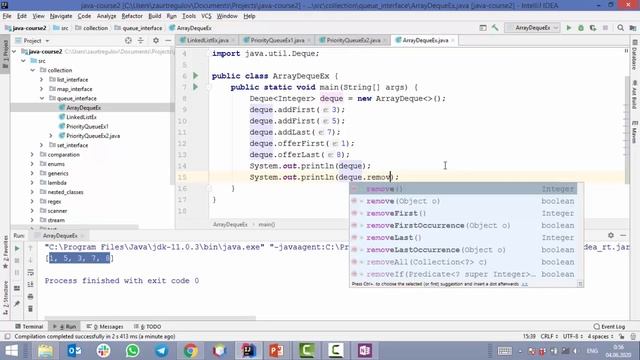Collapse all tree nodes in Project panel toolbar

140,40
